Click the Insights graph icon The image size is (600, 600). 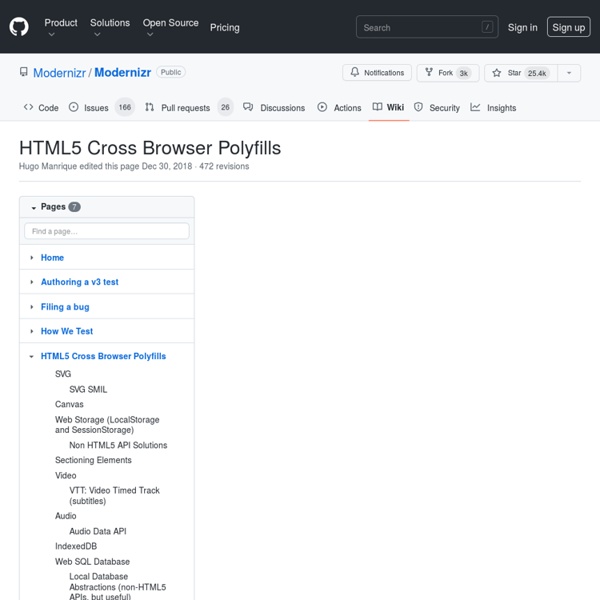(475, 107)
